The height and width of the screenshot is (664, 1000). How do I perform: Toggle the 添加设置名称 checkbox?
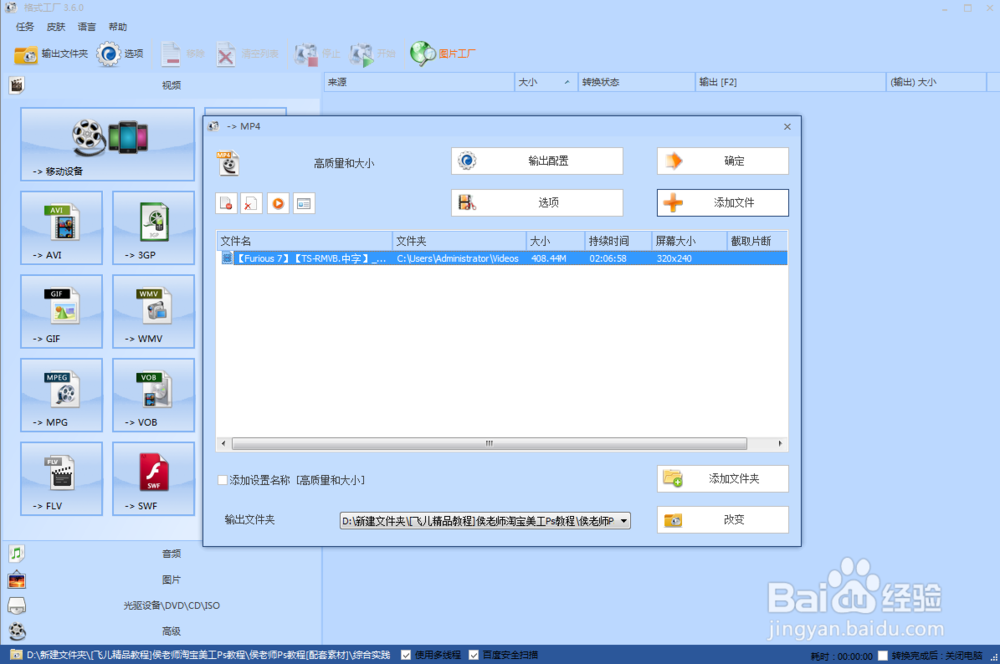[x=223, y=480]
